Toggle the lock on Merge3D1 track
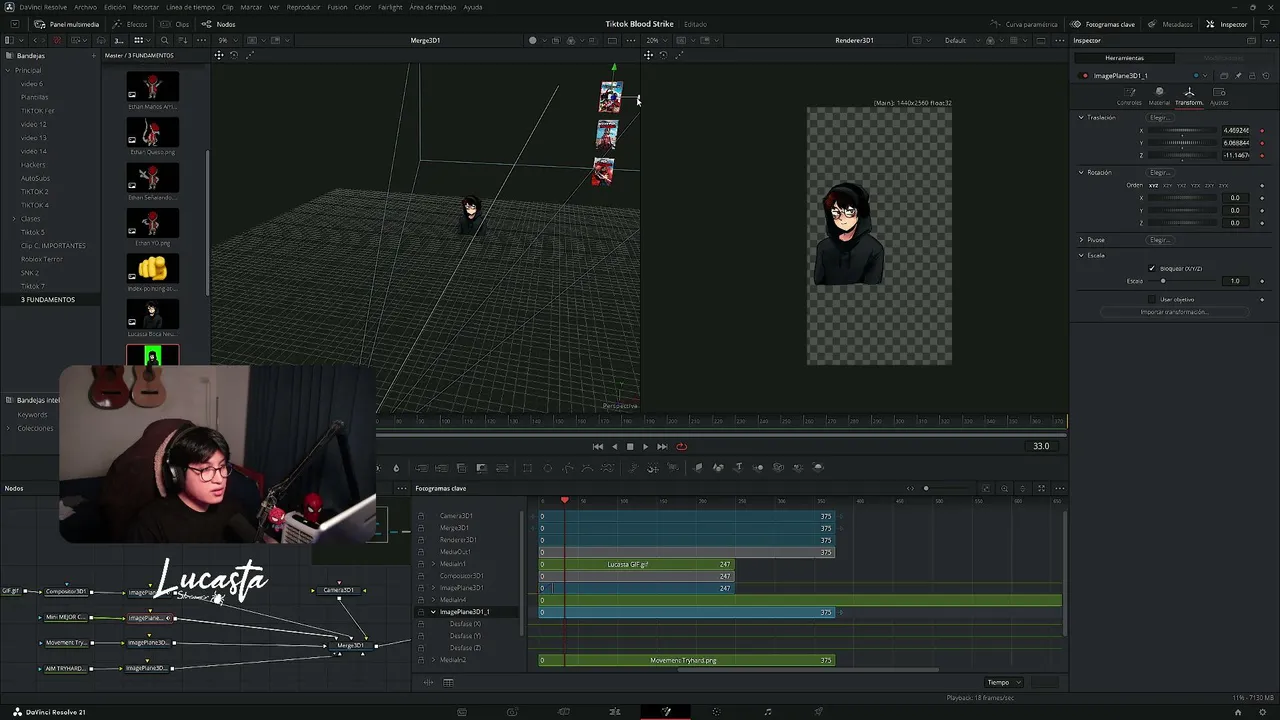Screen dimensions: 1280x720 tap(421, 528)
